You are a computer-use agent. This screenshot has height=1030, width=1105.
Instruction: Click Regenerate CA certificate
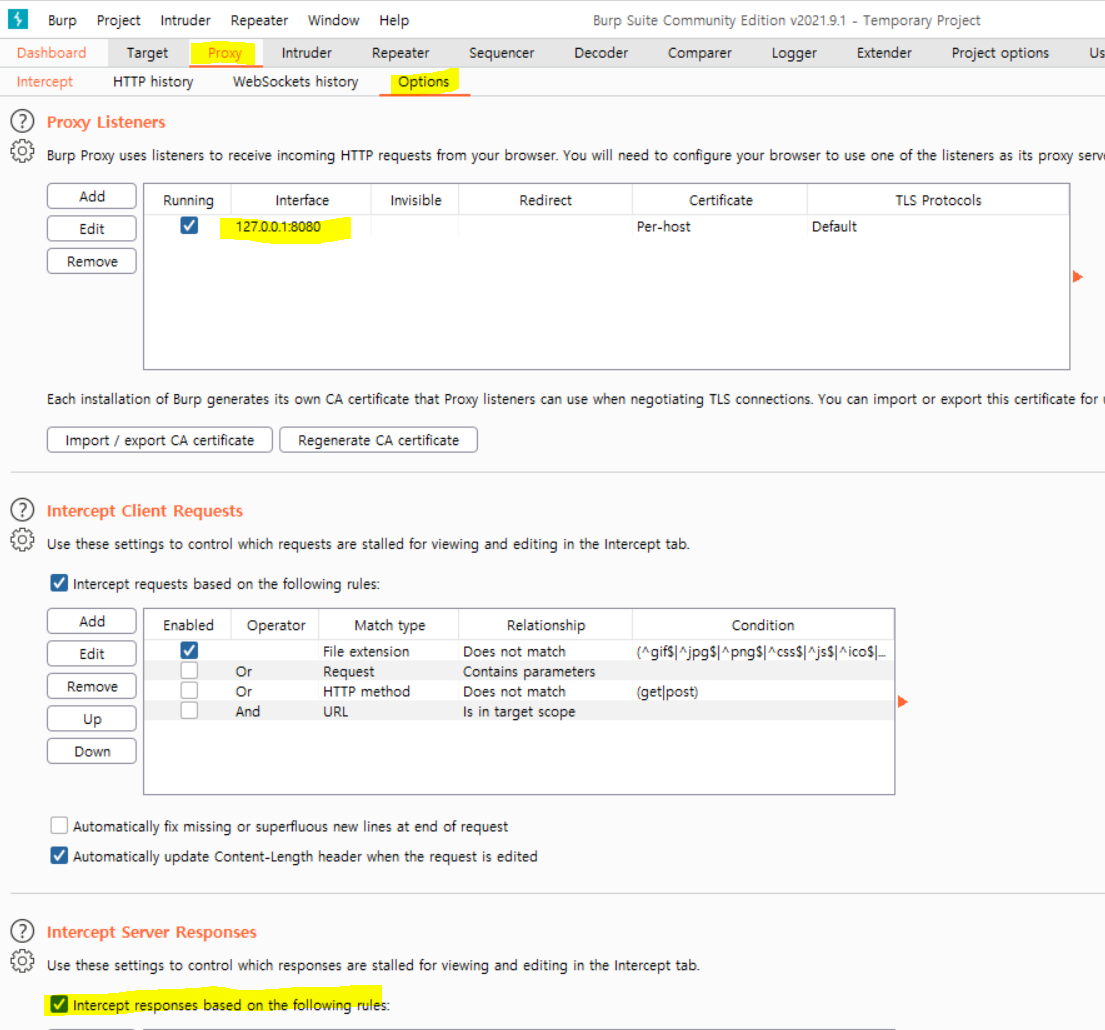[x=378, y=440]
